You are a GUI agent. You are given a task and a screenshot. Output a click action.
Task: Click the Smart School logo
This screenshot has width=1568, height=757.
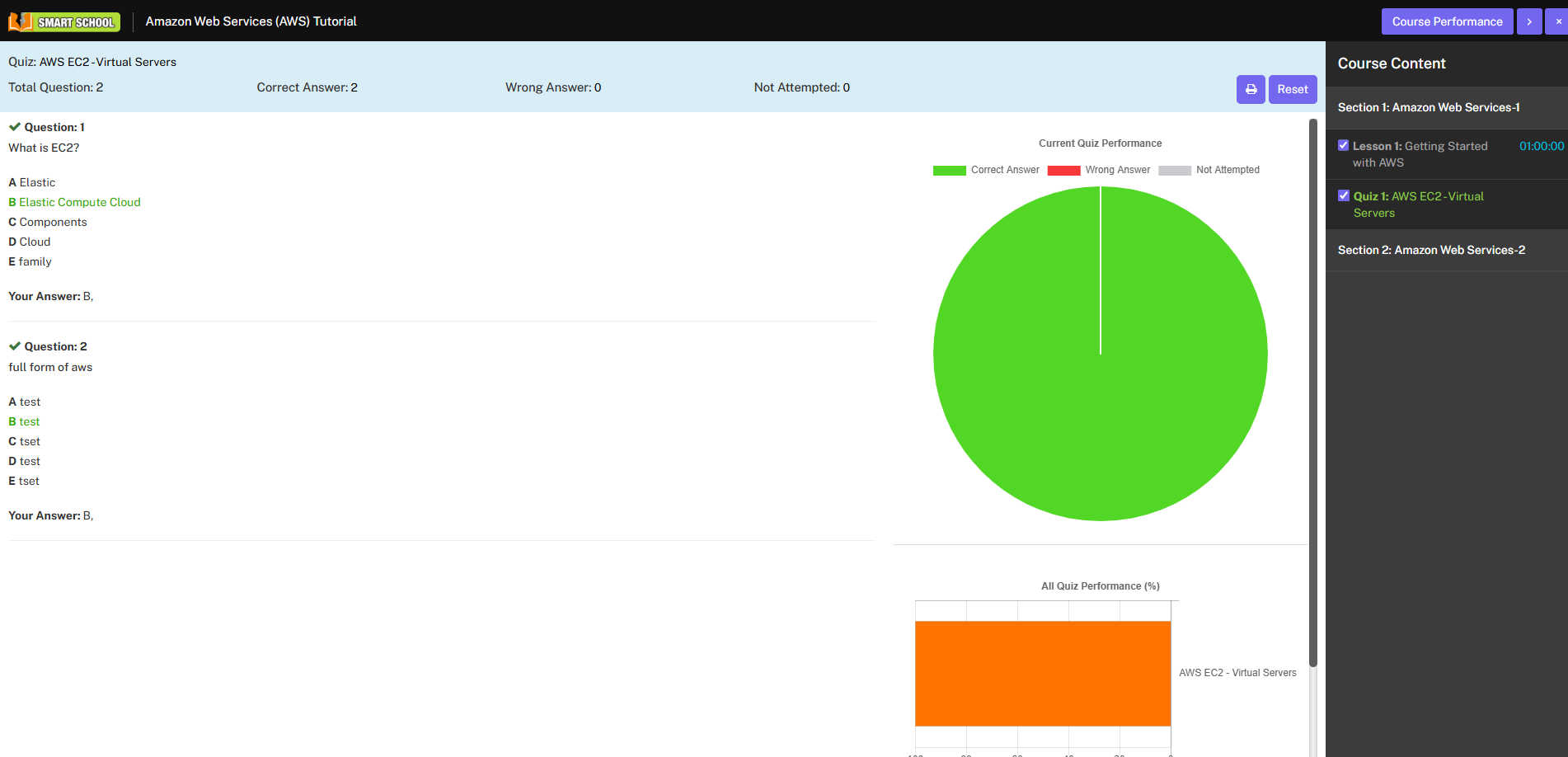pos(64,21)
